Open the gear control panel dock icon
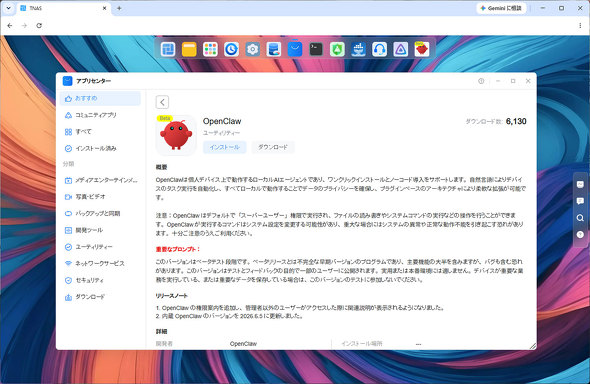This screenshot has width=590, height=384. click(252, 49)
